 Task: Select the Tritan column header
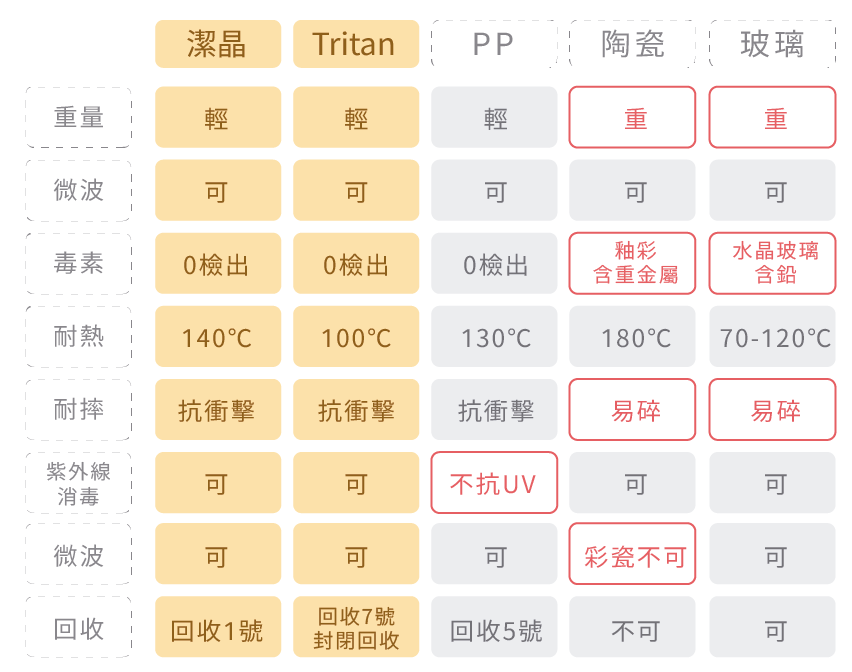point(355,45)
